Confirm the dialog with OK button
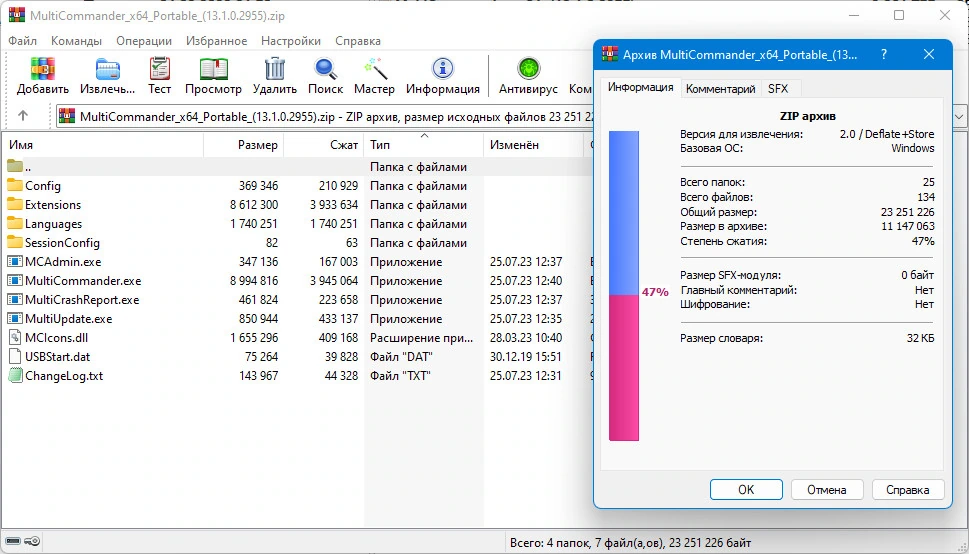 point(746,490)
